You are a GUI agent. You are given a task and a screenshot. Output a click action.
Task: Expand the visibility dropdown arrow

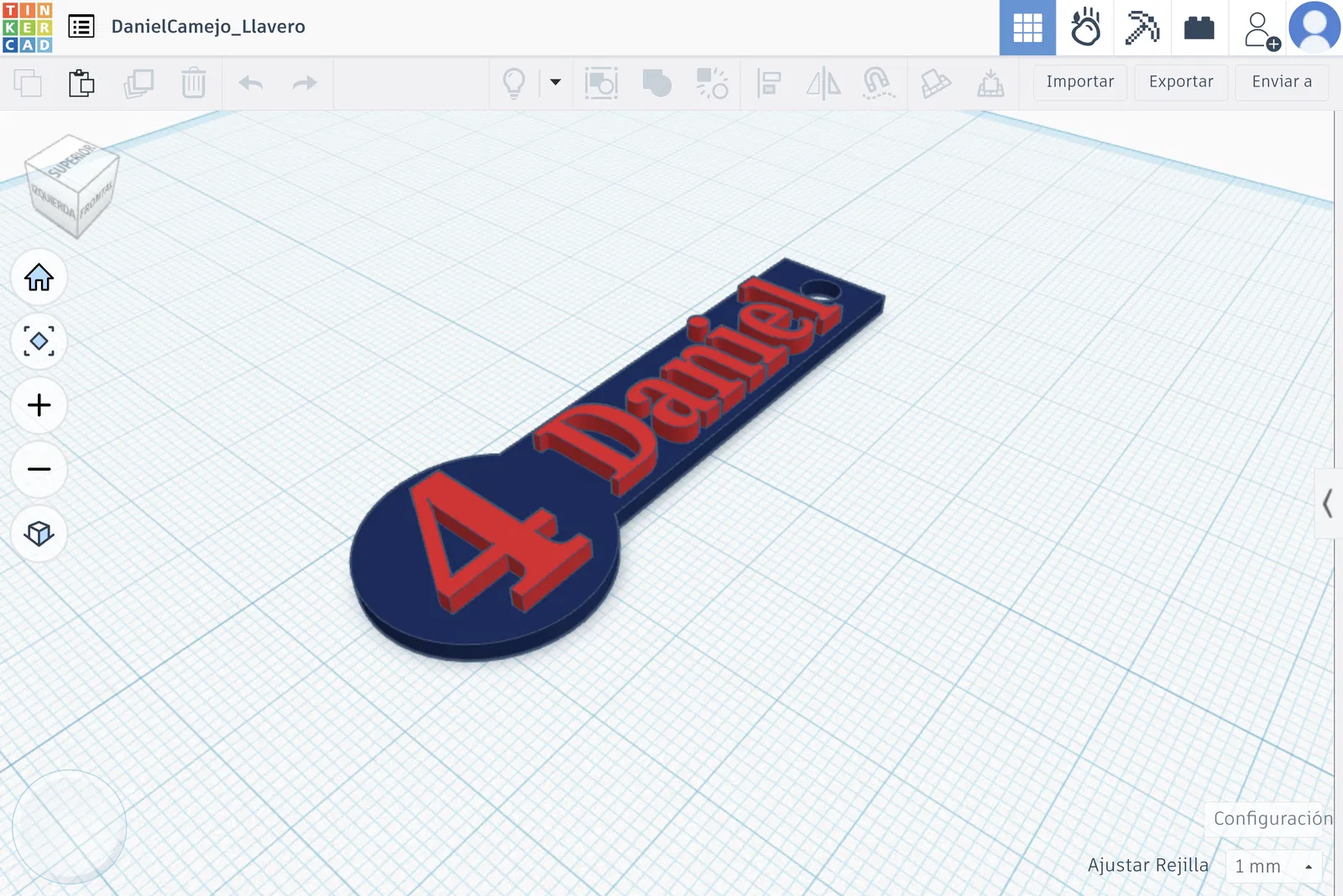[x=555, y=82]
